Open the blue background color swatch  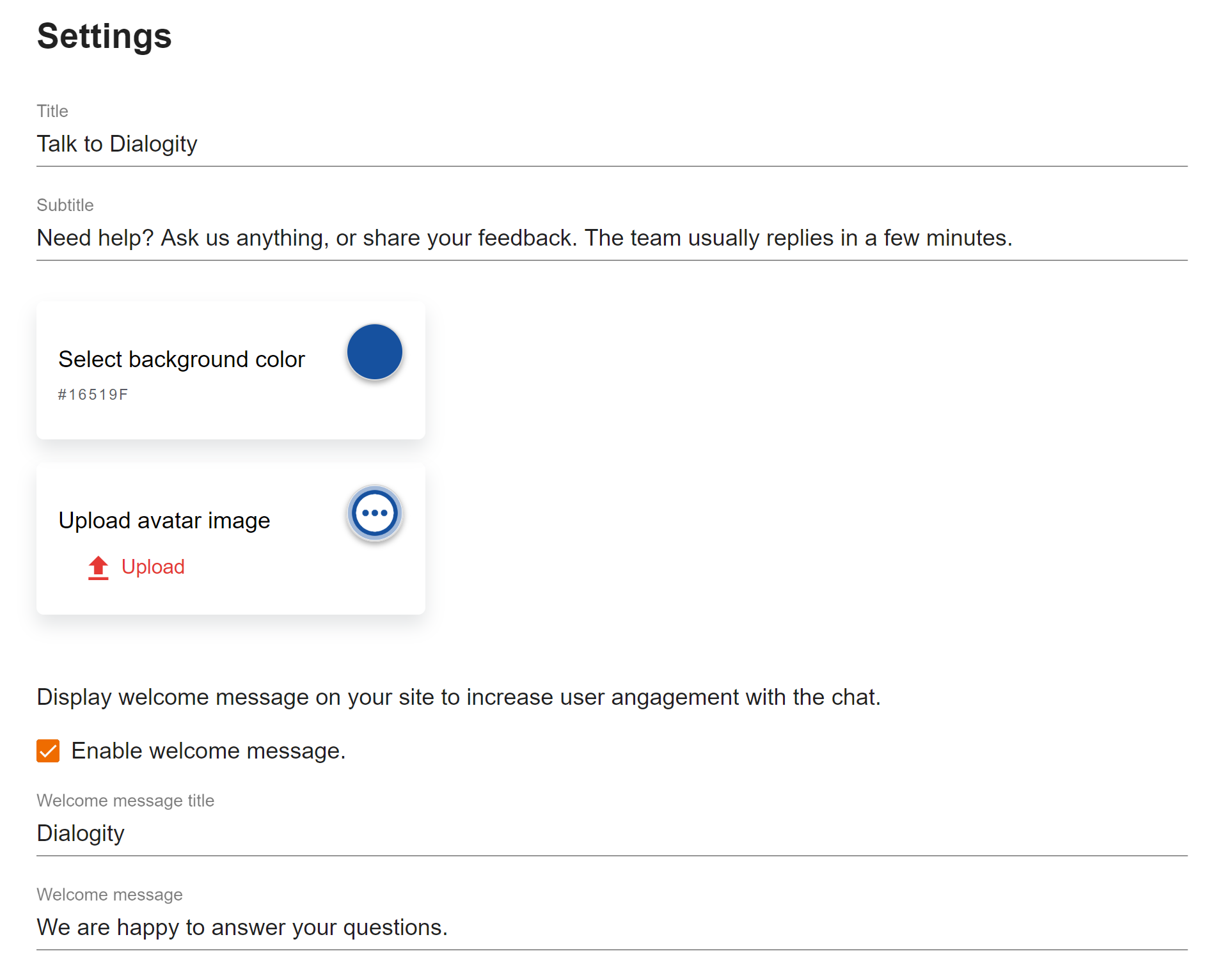375,352
